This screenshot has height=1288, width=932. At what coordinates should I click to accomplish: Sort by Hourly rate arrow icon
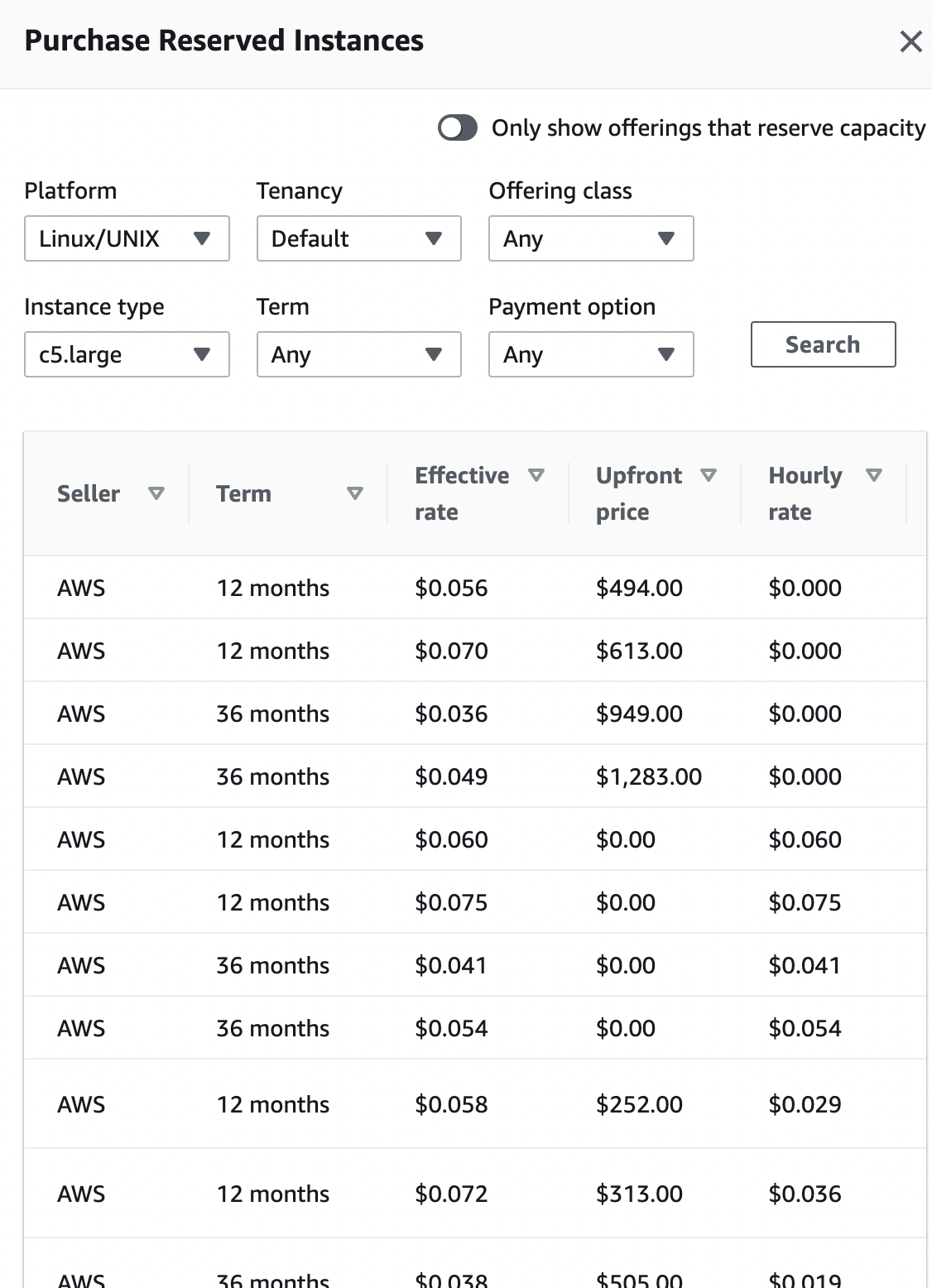click(874, 475)
